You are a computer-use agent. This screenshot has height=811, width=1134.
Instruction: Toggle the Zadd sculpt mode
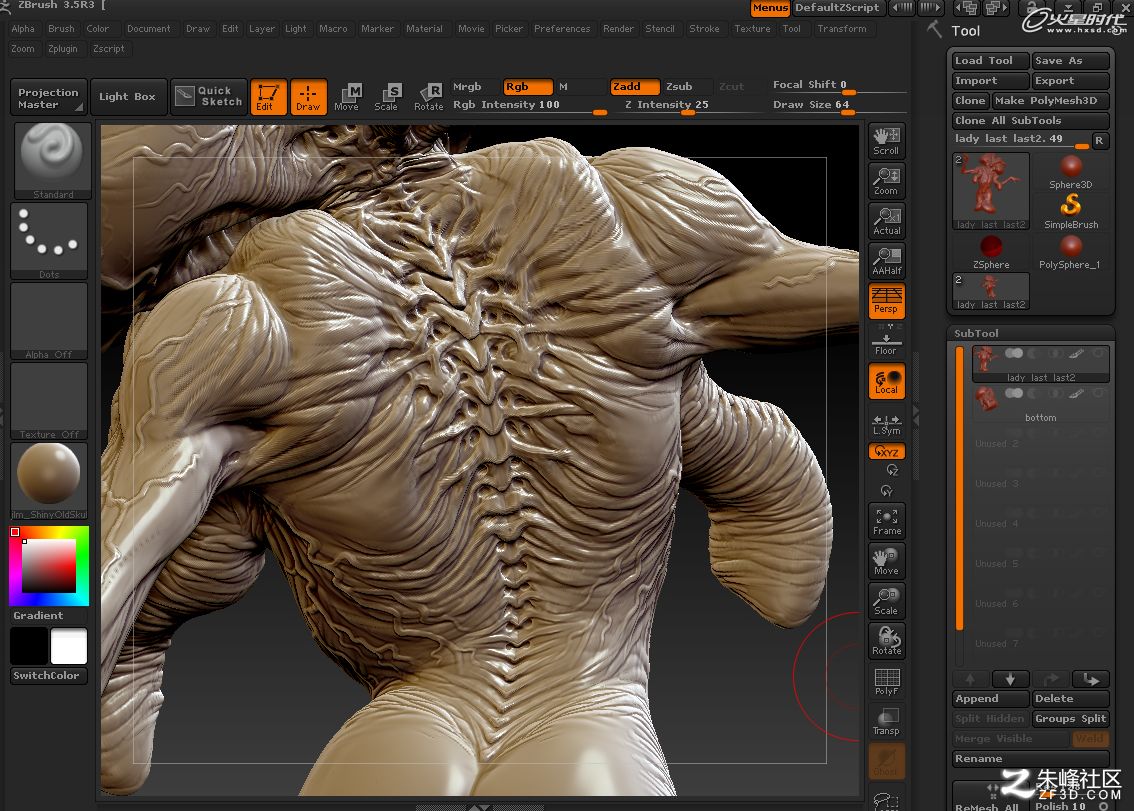(x=634, y=87)
